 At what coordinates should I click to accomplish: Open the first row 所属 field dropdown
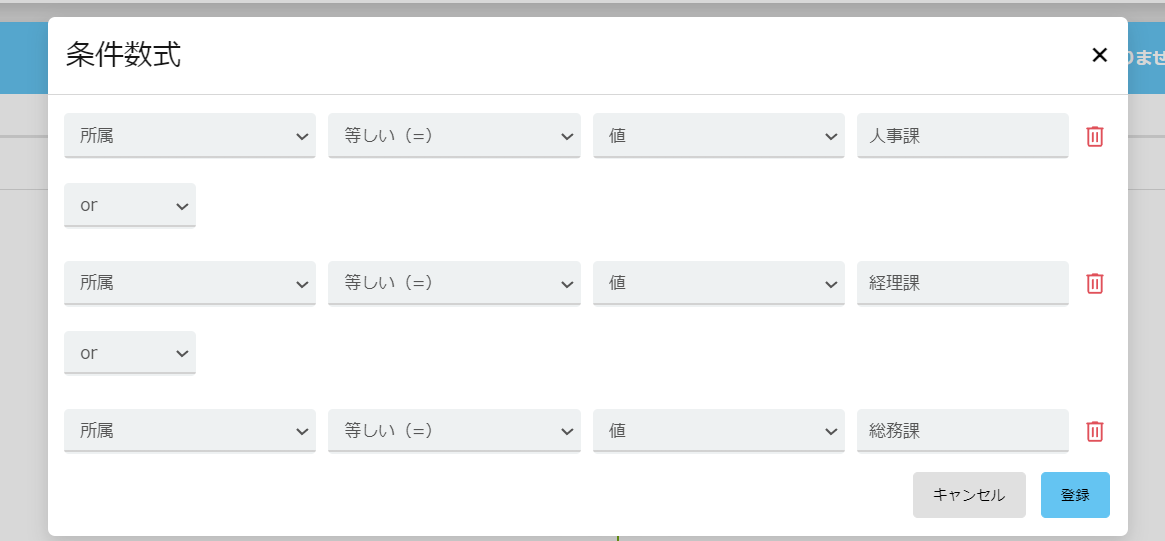190,136
